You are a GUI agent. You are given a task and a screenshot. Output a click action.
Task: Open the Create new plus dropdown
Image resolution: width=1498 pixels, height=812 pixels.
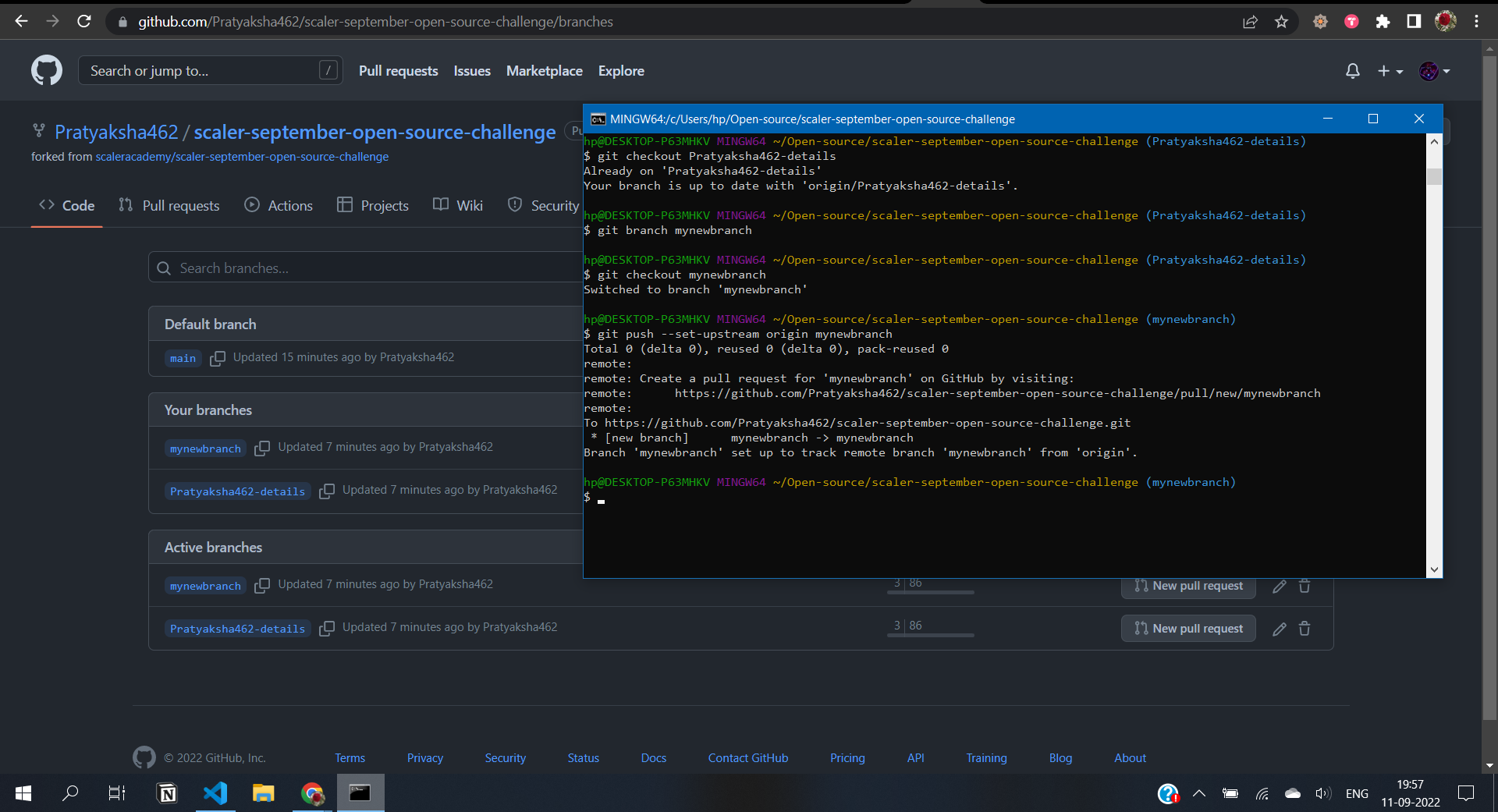(1390, 70)
